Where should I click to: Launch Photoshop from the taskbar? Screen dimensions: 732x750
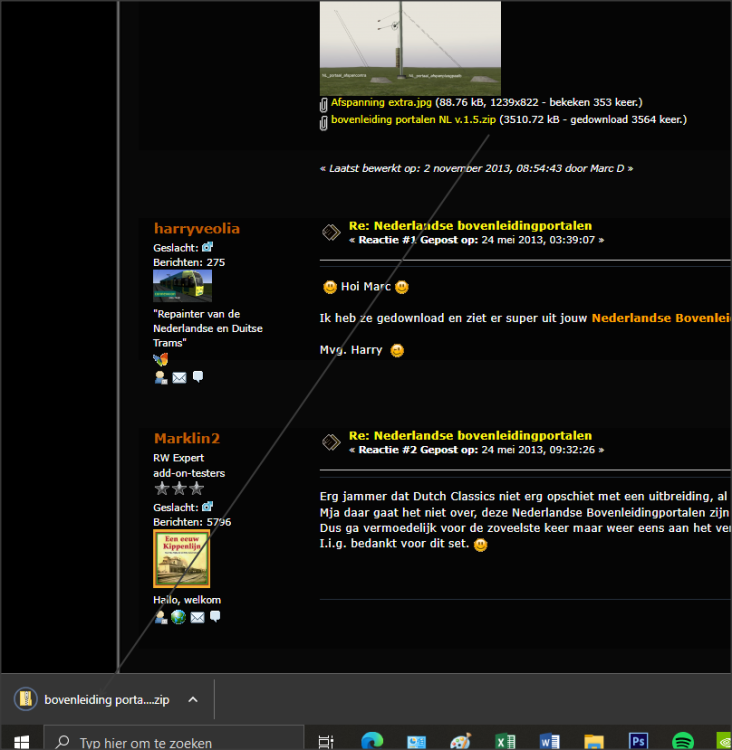point(638,741)
